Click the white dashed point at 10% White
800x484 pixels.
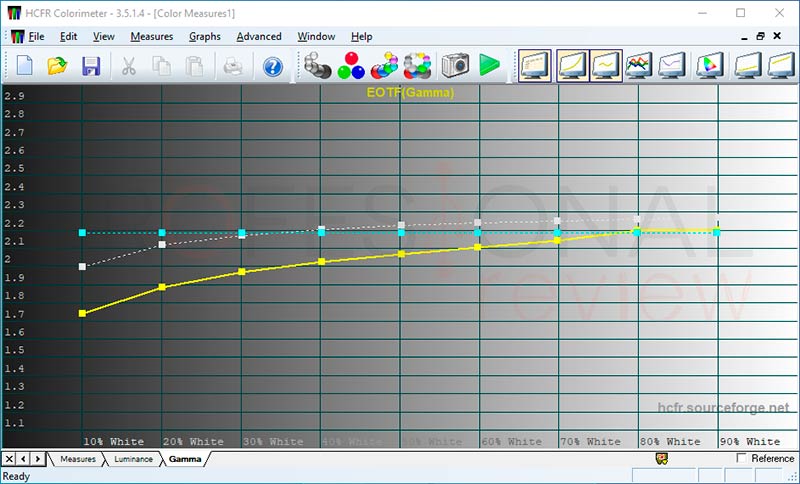click(x=82, y=266)
